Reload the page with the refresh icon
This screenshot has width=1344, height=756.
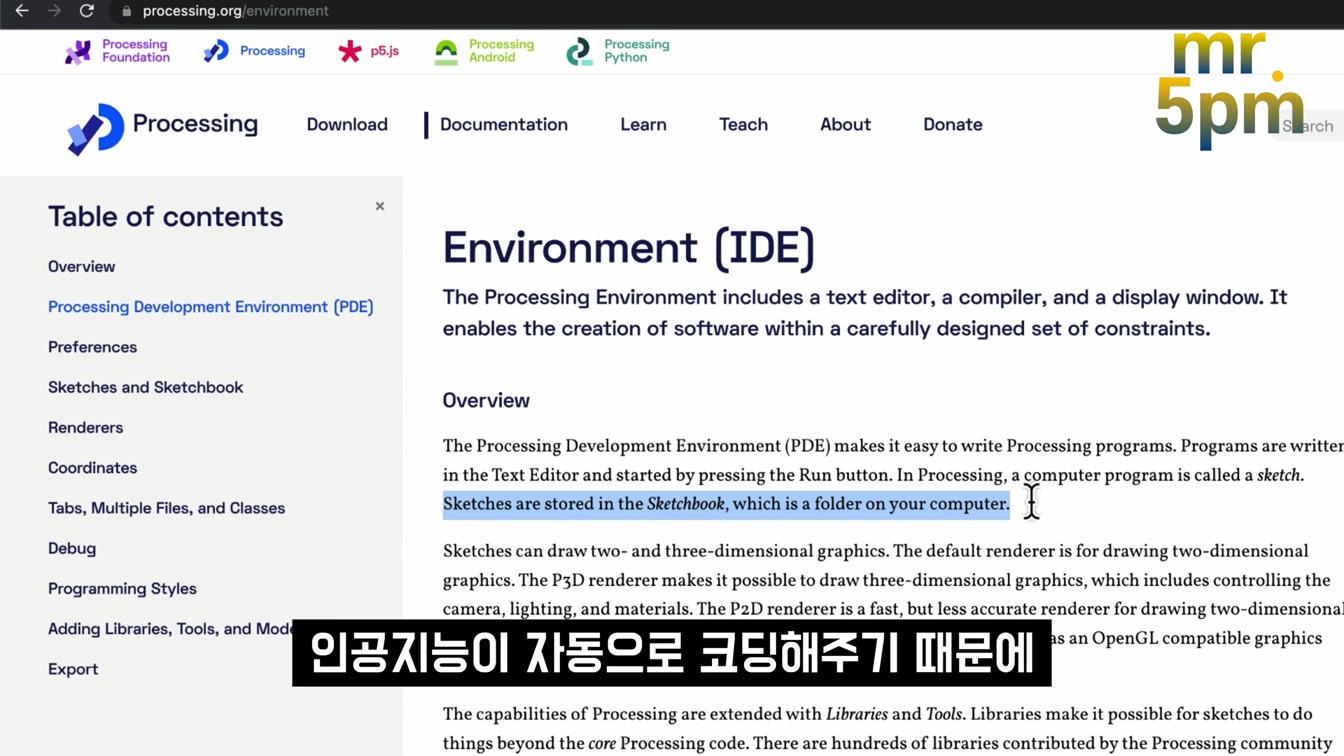[x=87, y=11]
